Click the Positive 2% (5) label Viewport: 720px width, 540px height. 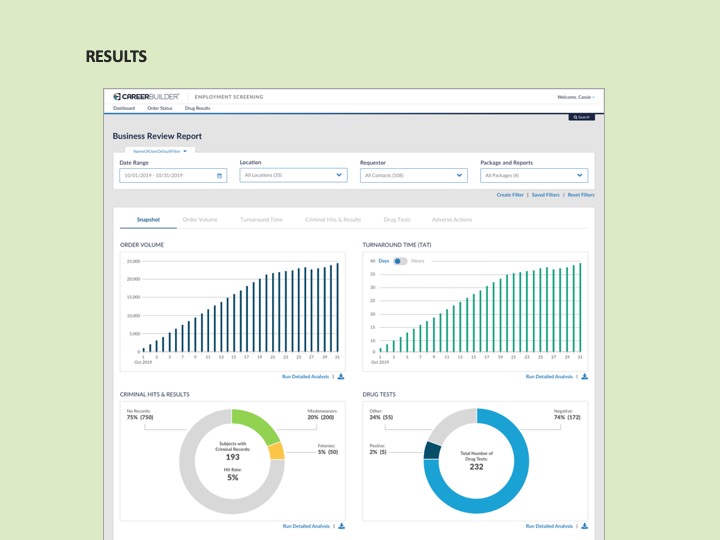coord(378,449)
